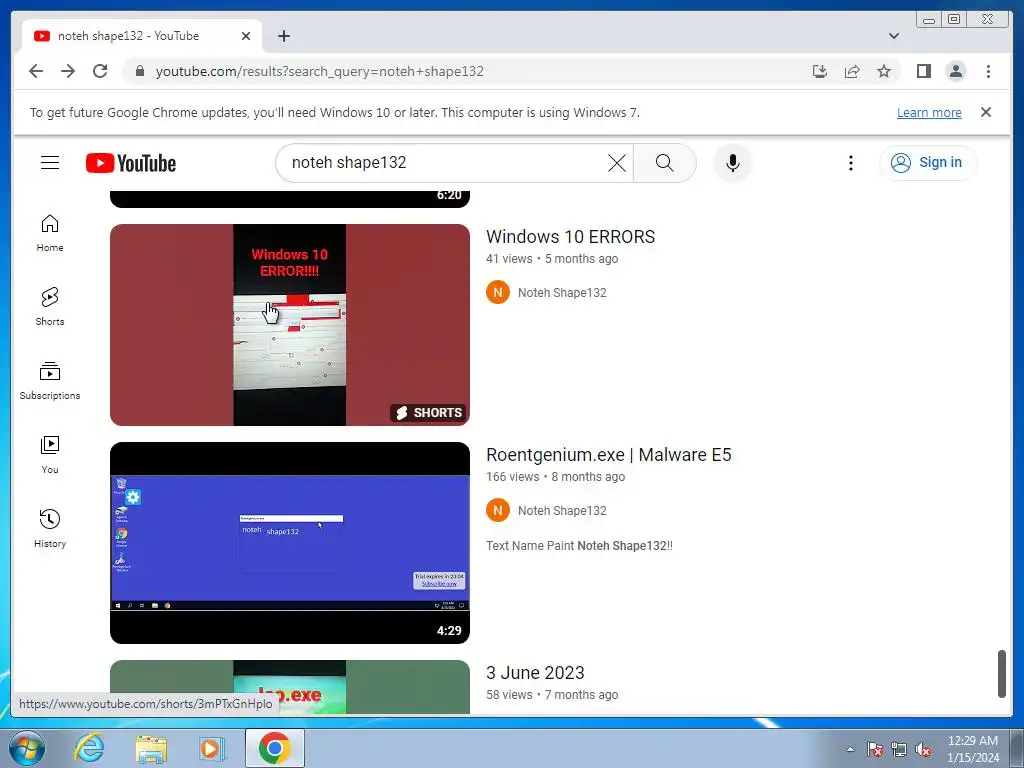Open Chrome's three-dot menu
Viewport: 1024px width, 768px height.
pyautogui.click(x=988, y=71)
